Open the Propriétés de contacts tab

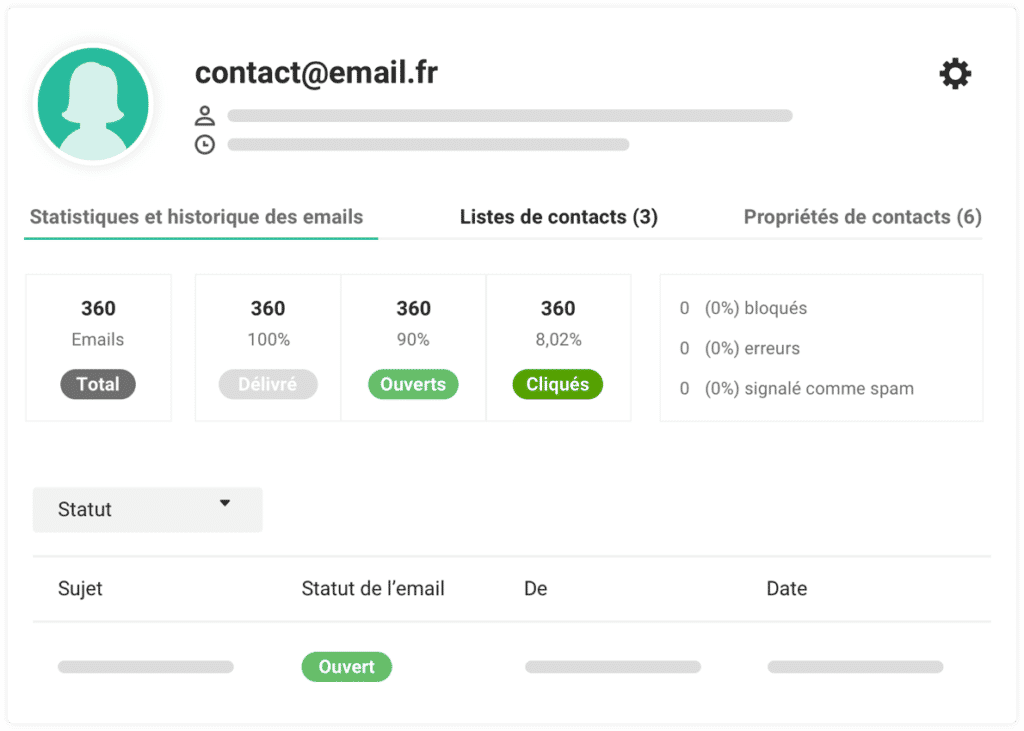click(862, 217)
